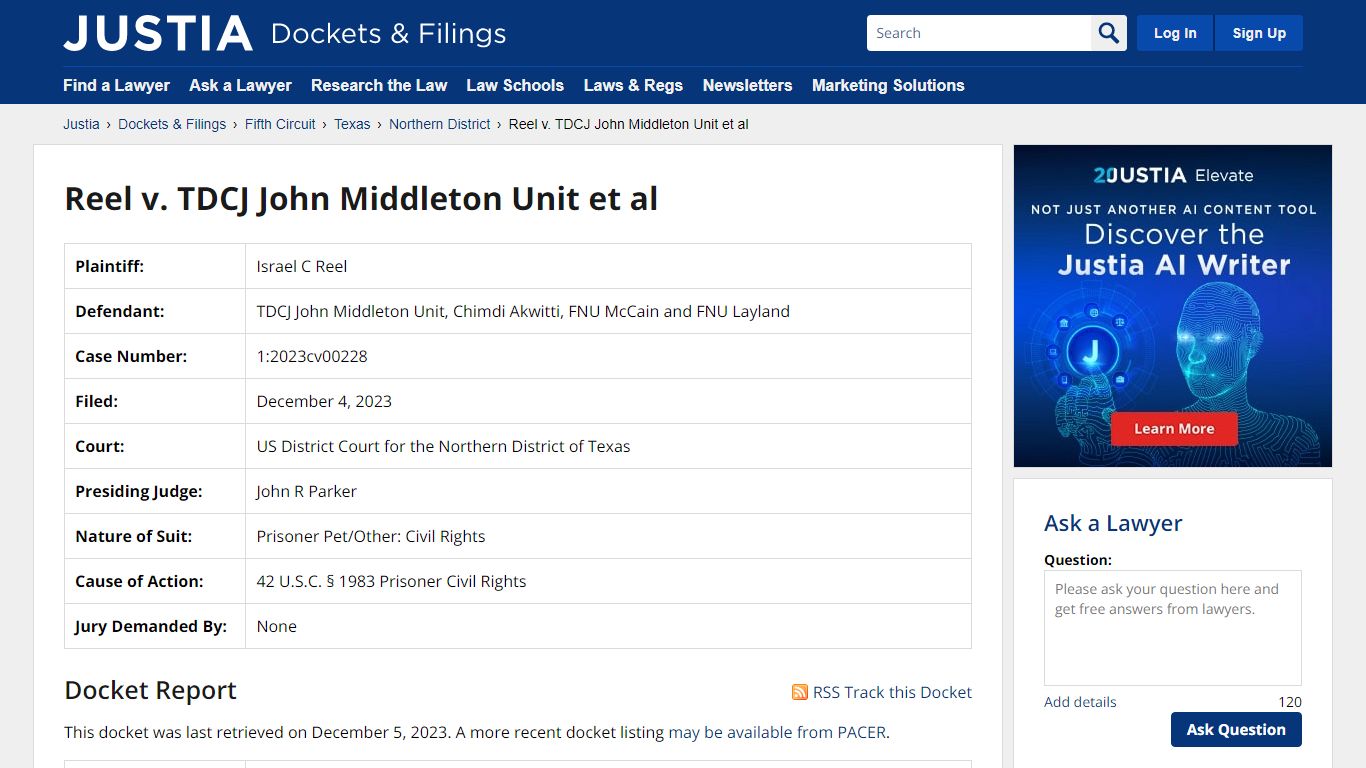
Task: Open the Newsletters menu
Action: point(747,85)
